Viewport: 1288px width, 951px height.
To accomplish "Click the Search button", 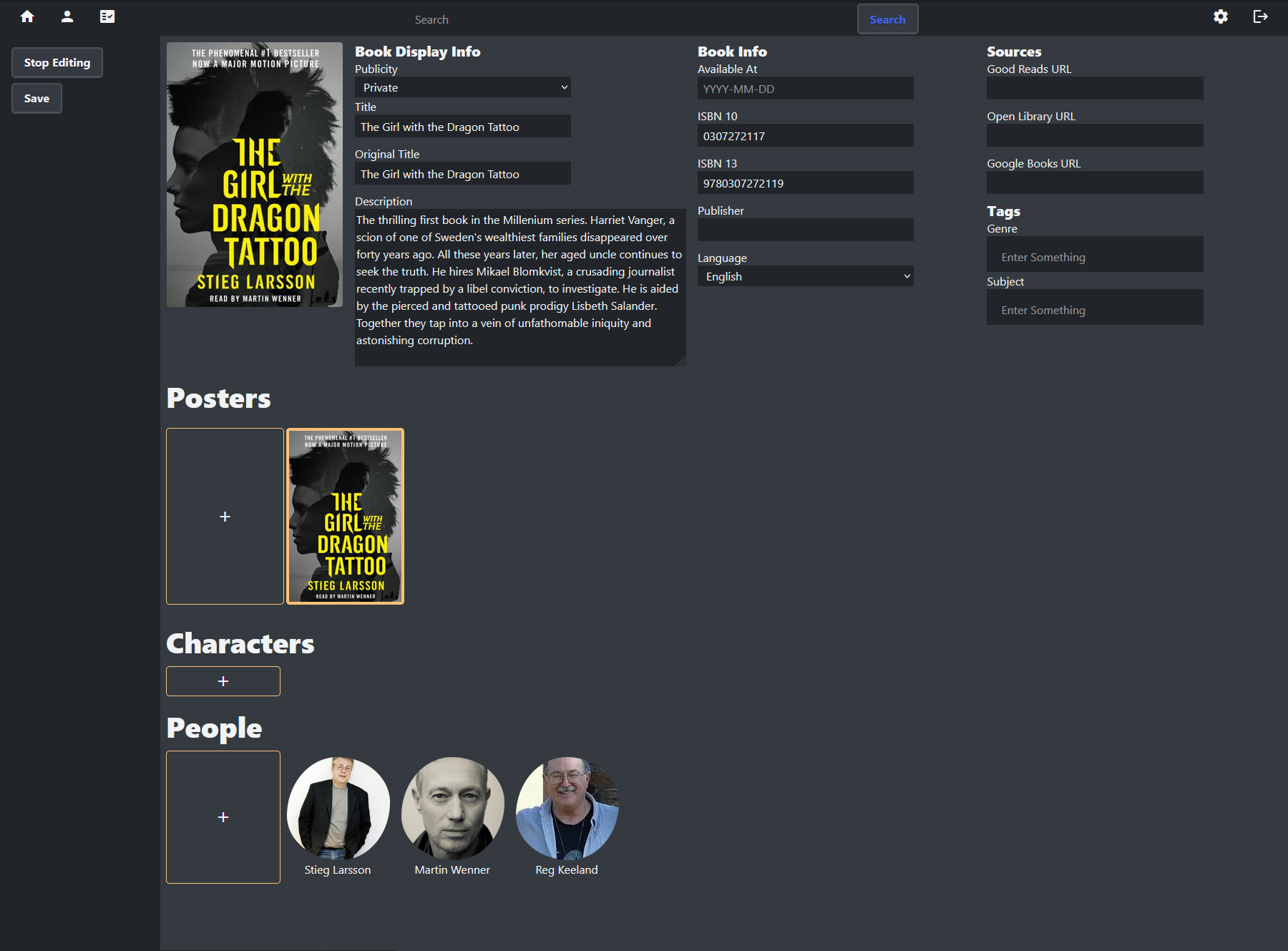I will (x=887, y=19).
